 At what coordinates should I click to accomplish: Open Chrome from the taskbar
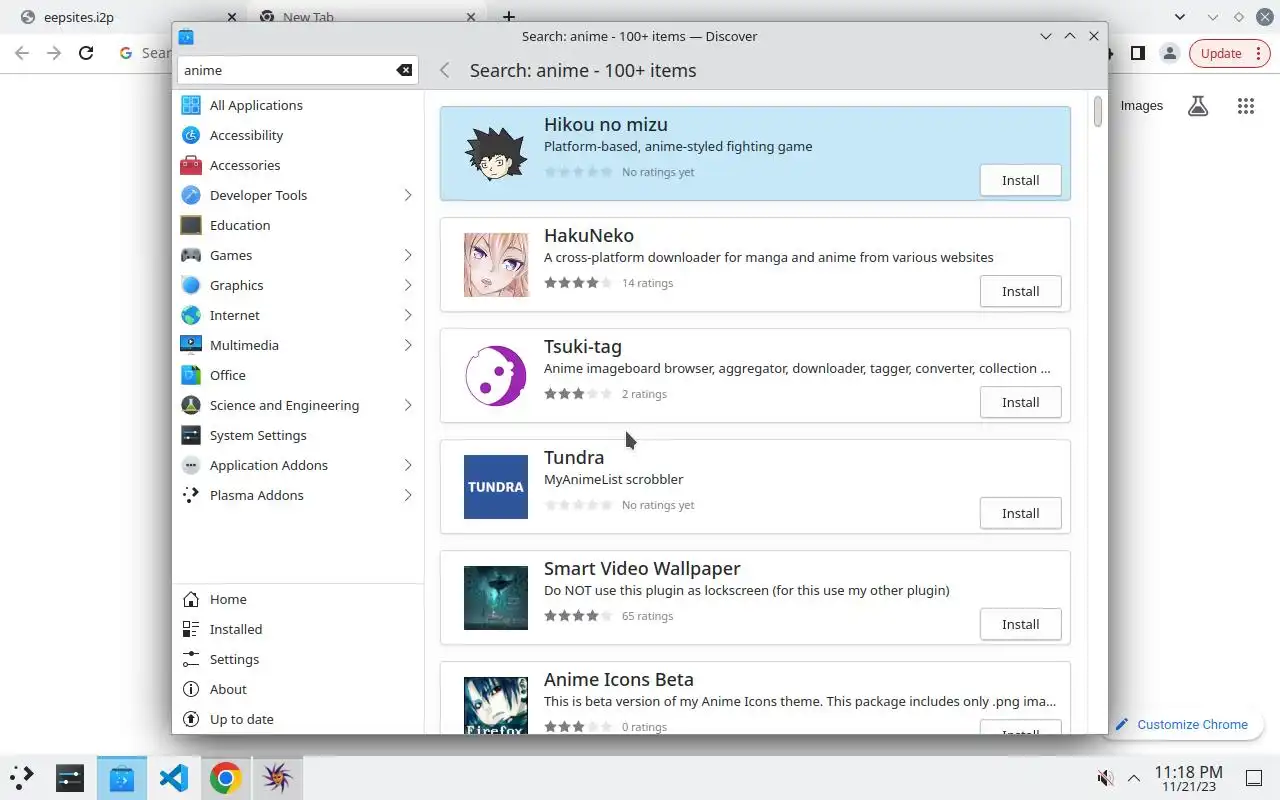coord(226,778)
